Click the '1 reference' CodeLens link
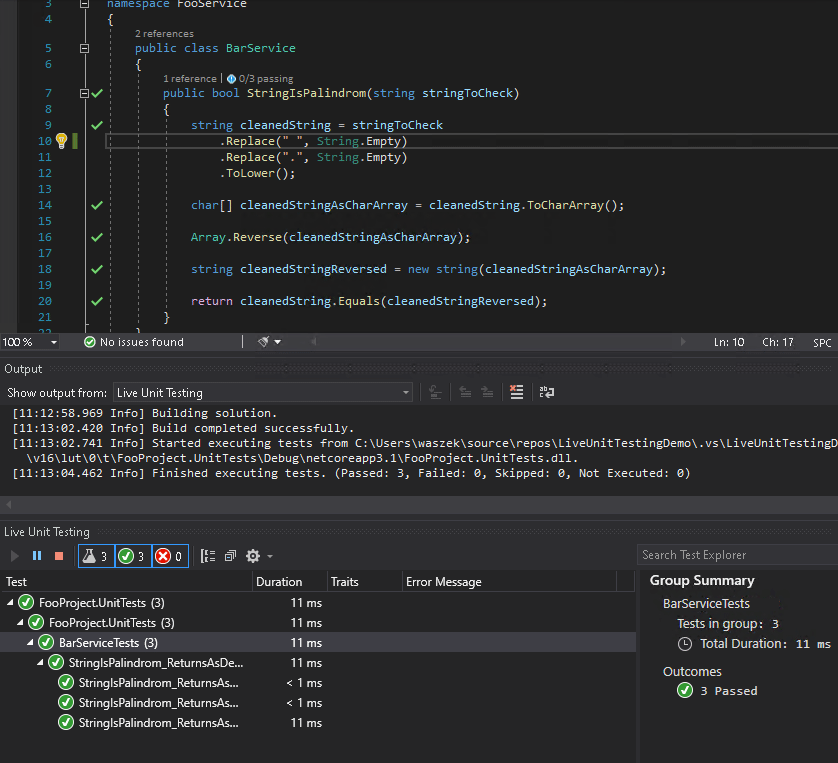 (190, 77)
